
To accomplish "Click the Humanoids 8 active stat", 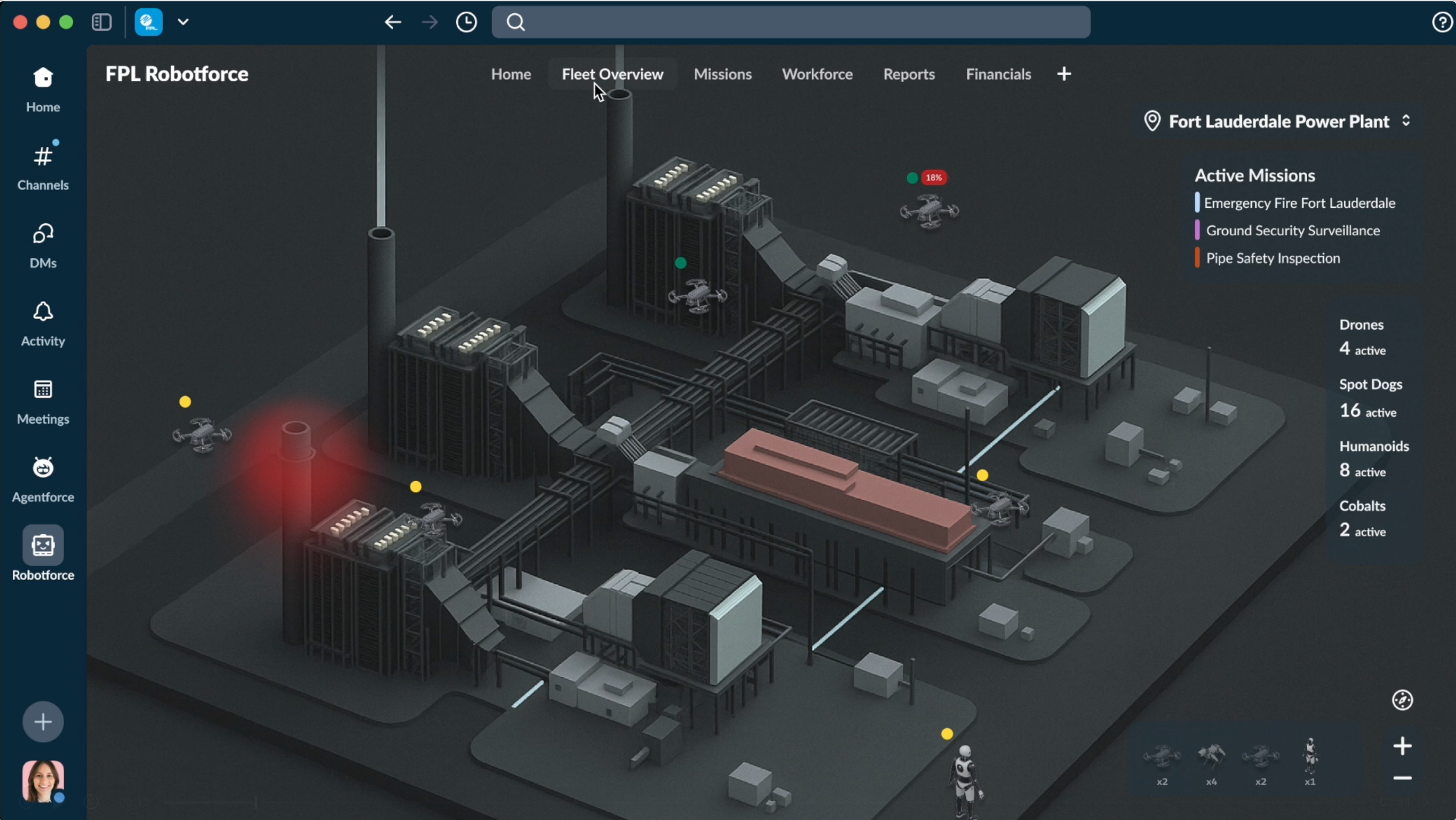I will [x=1374, y=459].
